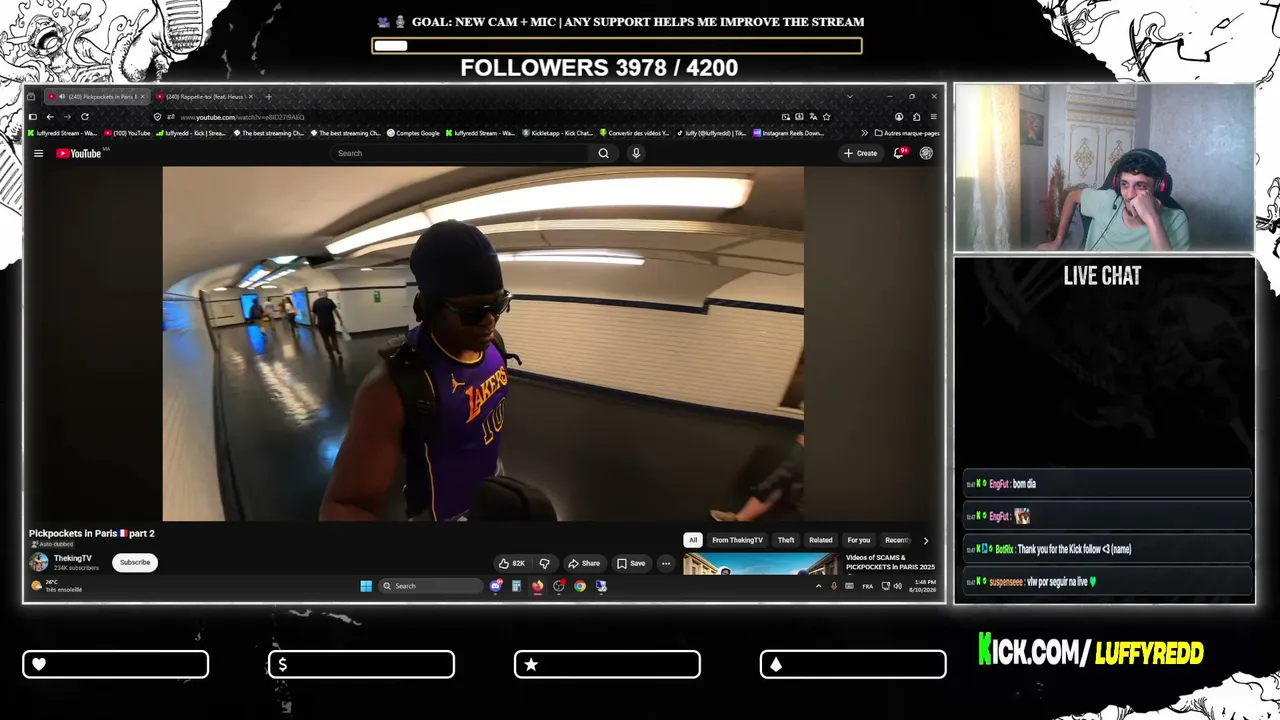Open YouTube notifications bell
This screenshot has width=1280, height=720.
tap(899, 153)
